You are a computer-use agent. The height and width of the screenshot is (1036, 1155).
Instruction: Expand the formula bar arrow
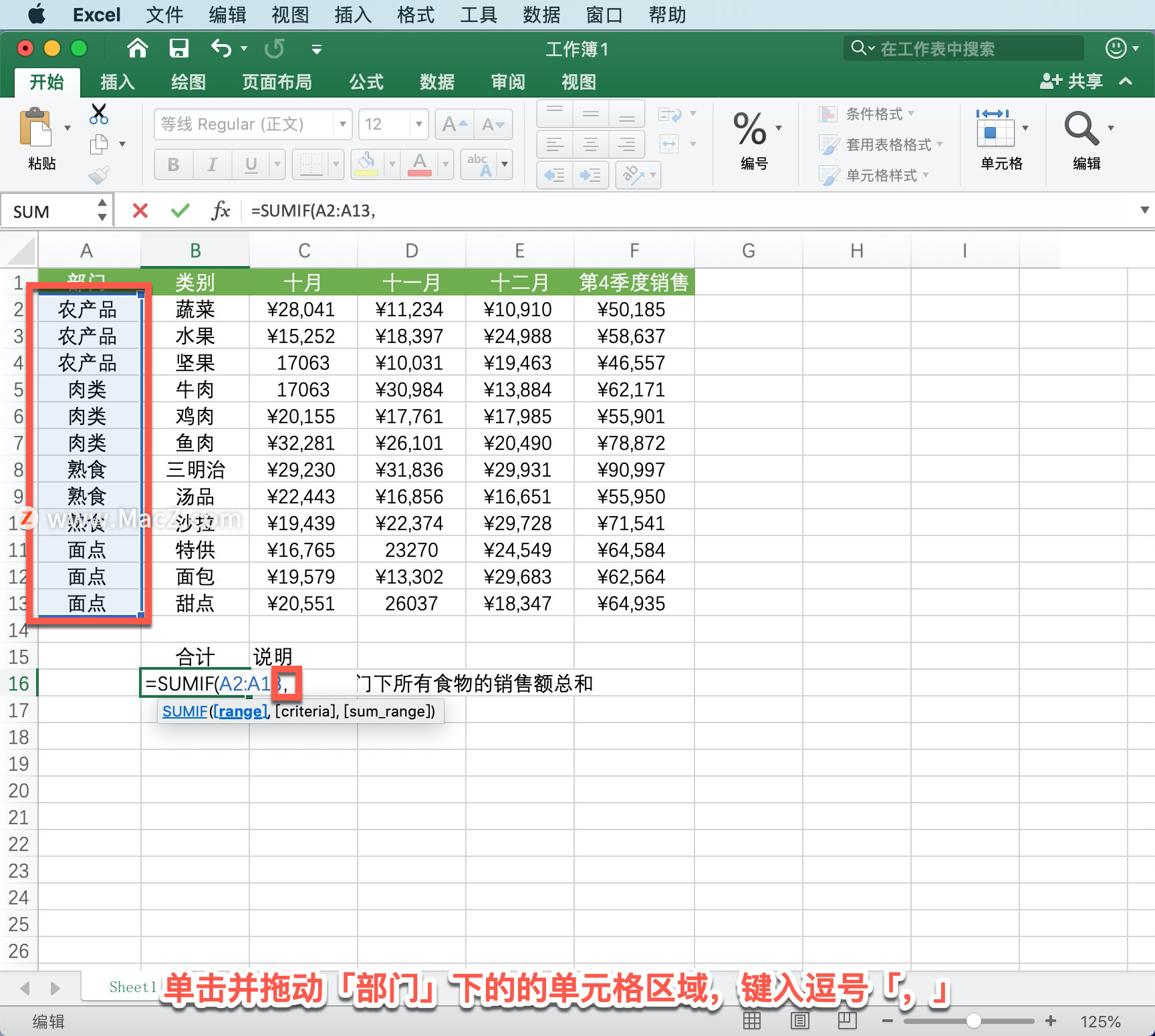(1144, 210)
